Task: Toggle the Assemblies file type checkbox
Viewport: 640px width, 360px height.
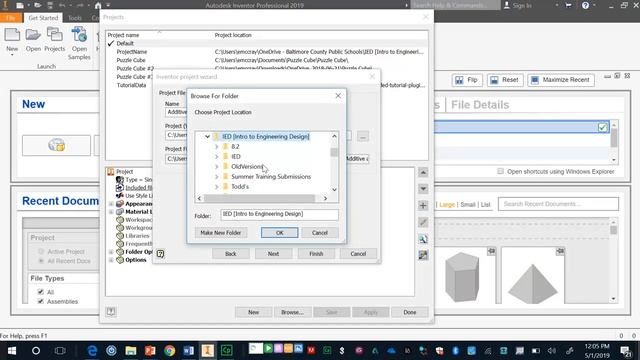Action: point(40,301)
